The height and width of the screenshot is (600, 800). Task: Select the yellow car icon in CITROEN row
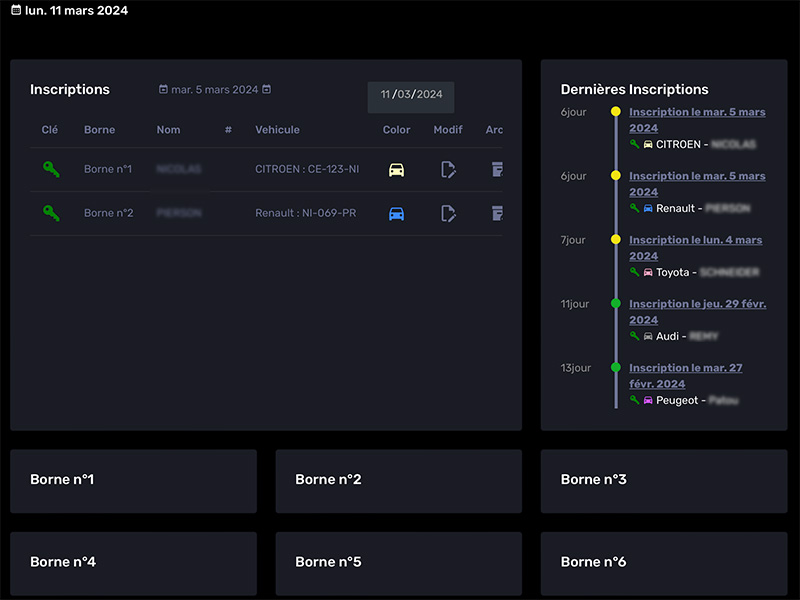pyautogui.click(x=396, y=169)
